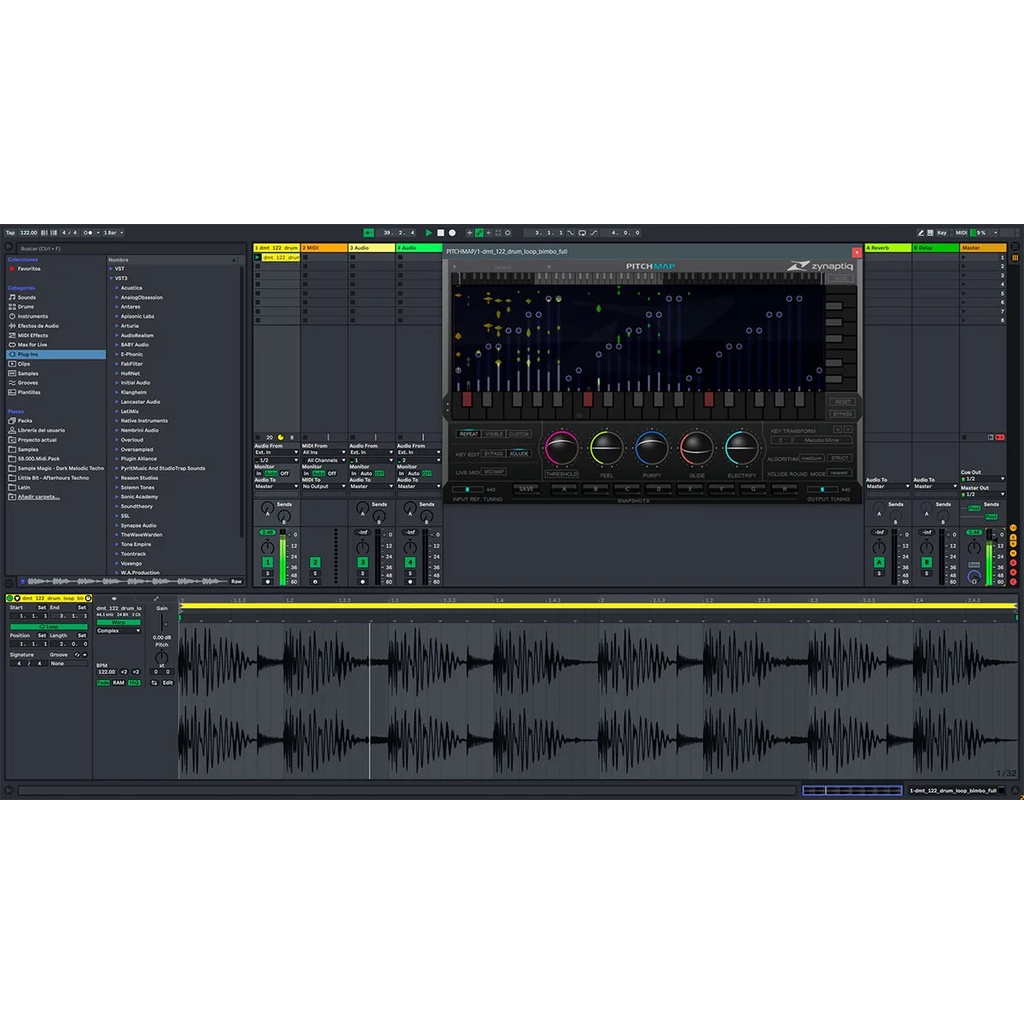
Task: Open the MIDI To No Output dropdown
Action: point(324,487)
